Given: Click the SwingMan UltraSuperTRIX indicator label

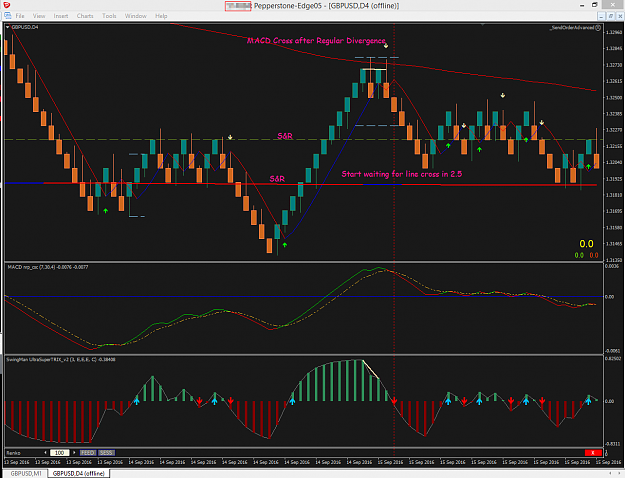Looking at the screenshot, I should (x=61, y=360).
